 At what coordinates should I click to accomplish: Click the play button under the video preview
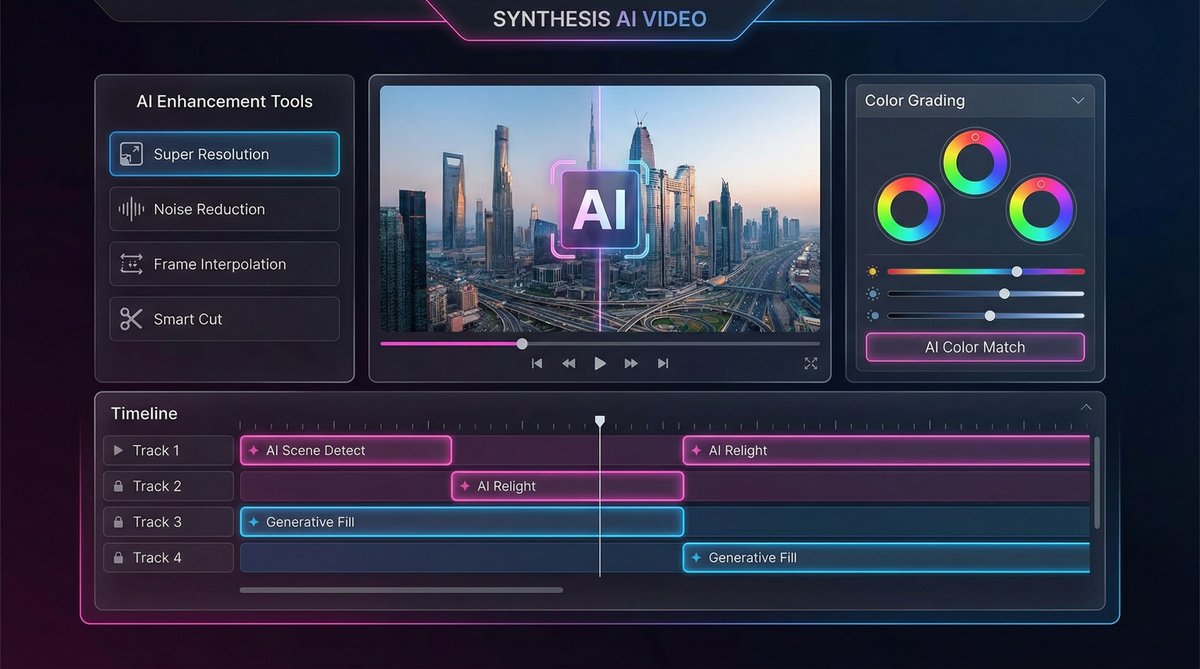coord(600,364)
